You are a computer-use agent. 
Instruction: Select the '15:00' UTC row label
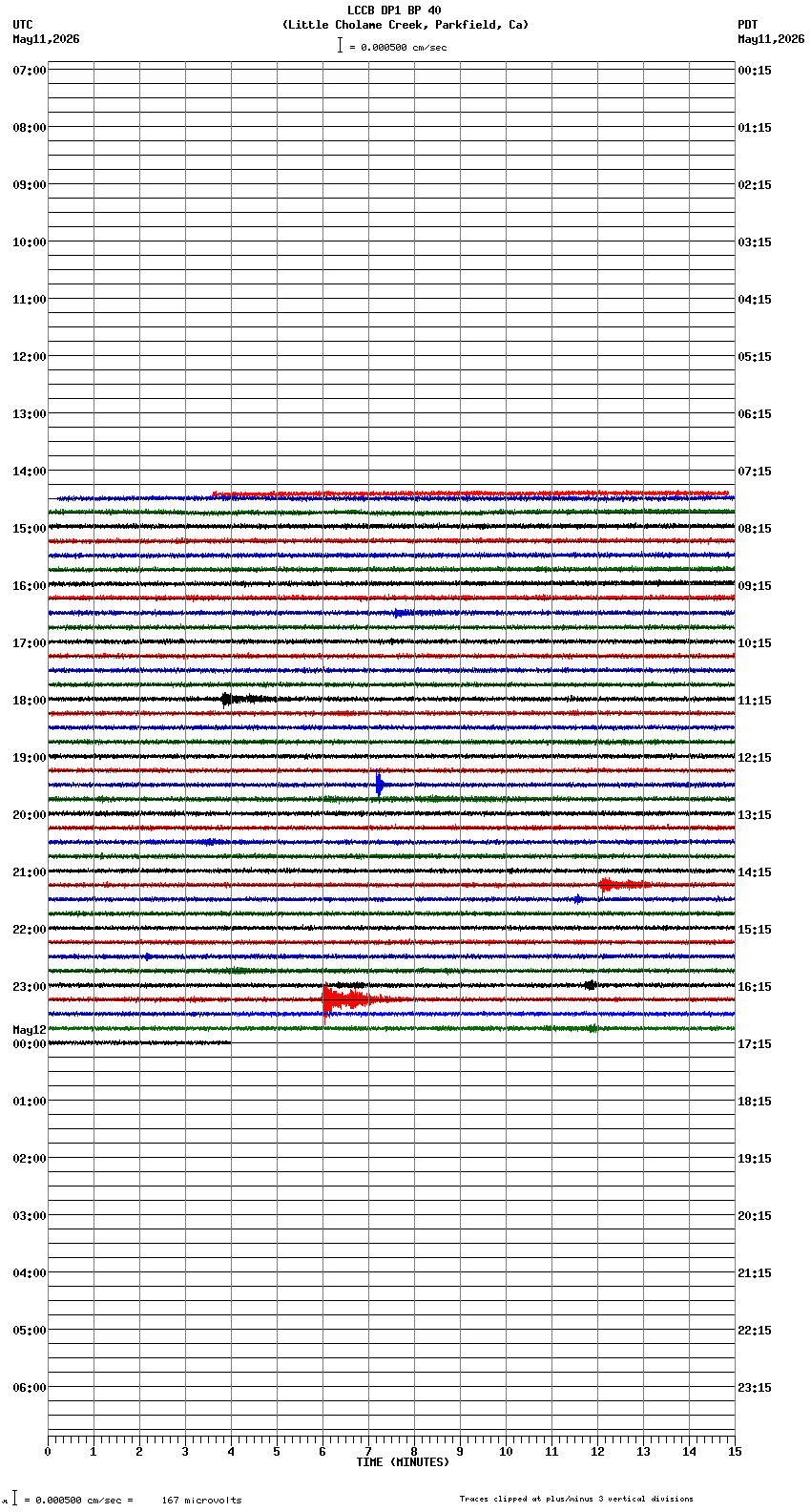click(29, 529)
